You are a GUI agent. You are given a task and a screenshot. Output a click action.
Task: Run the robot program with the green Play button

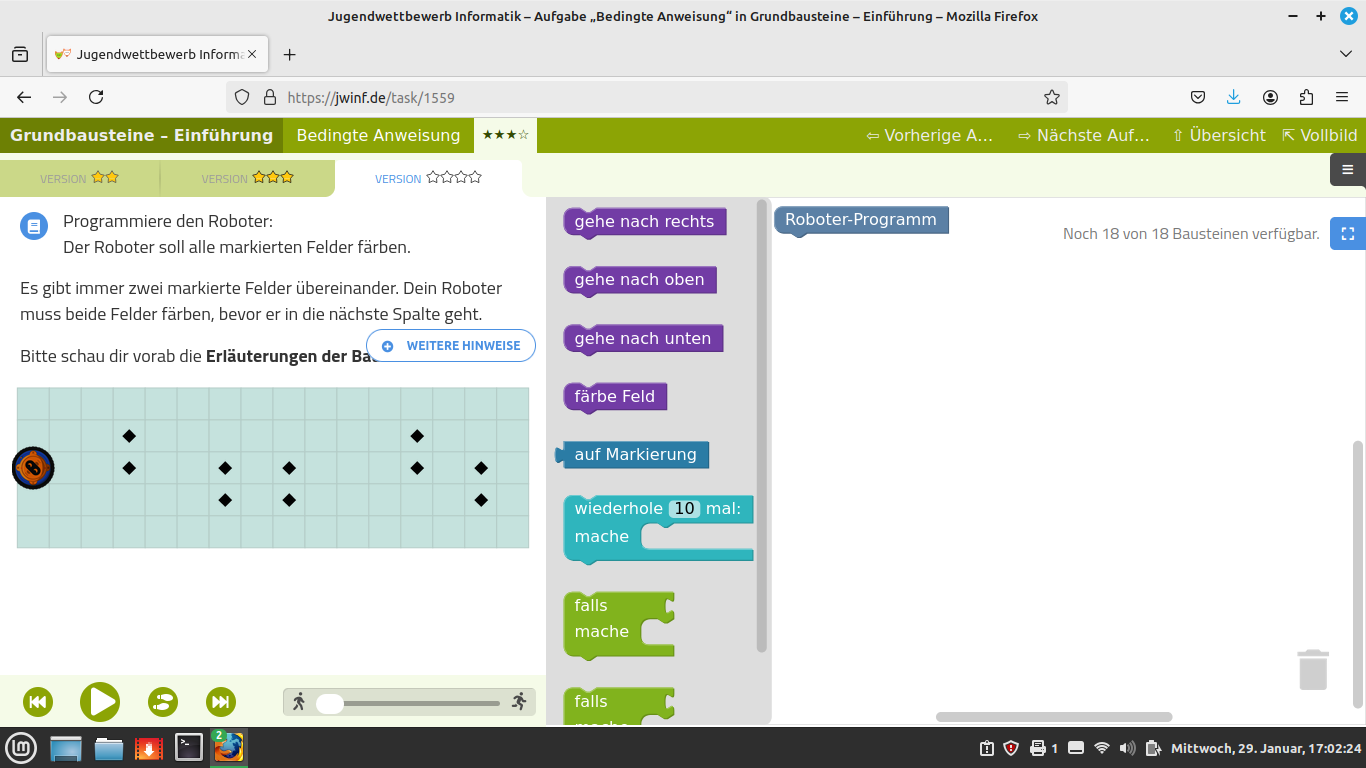pos(99,702)
